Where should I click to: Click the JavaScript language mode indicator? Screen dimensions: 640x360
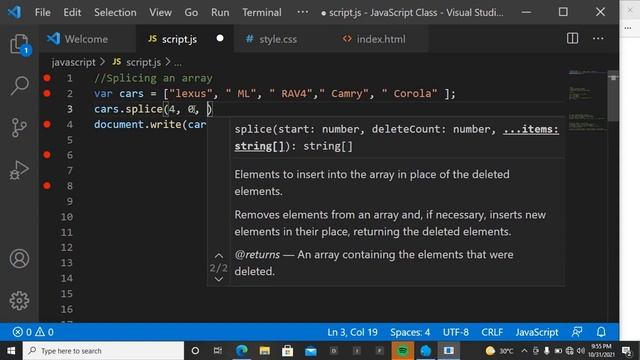click(x=537, y=332)
